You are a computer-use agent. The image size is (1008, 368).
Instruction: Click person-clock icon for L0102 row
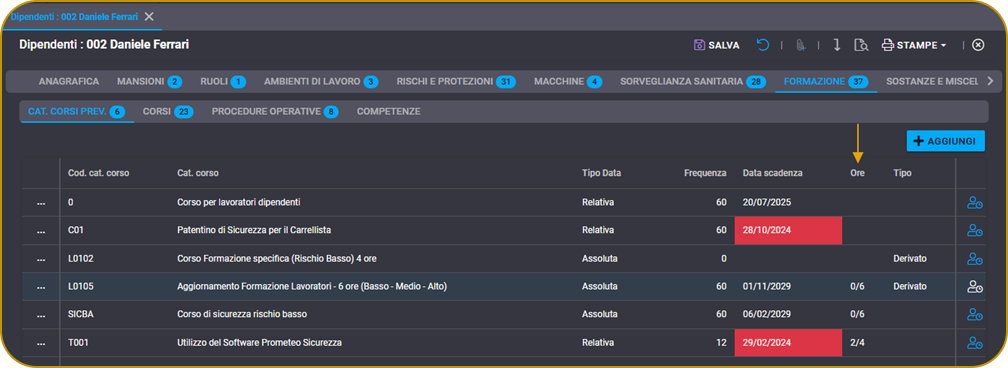[975, 259]
